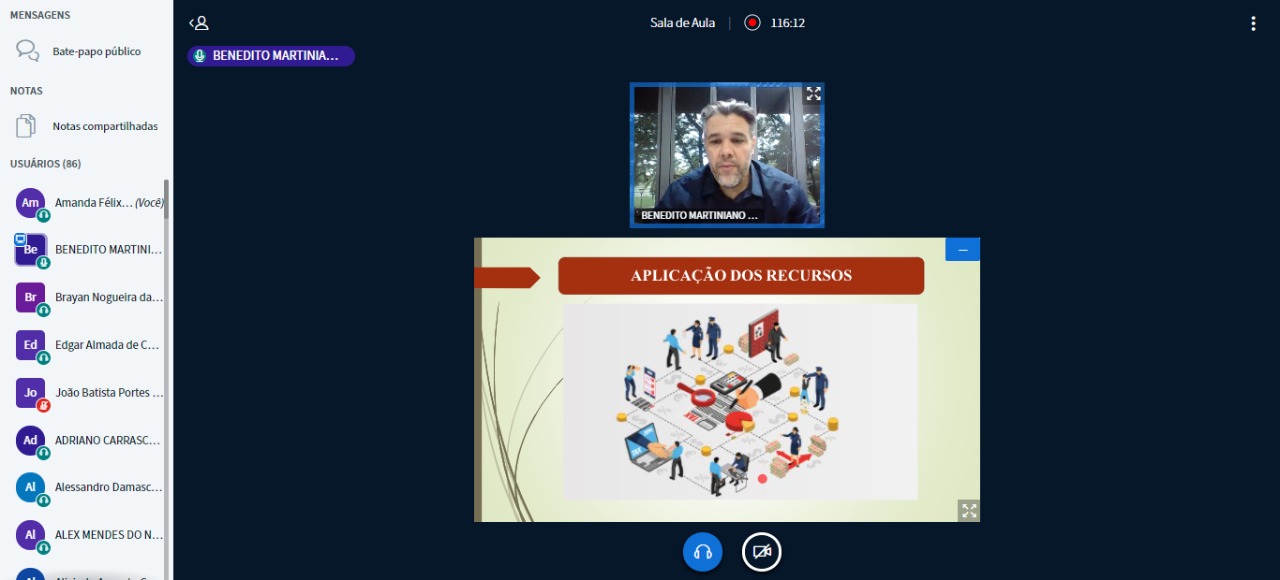Click Benedito Martiniano's webcam video

(x=727, y=155)
